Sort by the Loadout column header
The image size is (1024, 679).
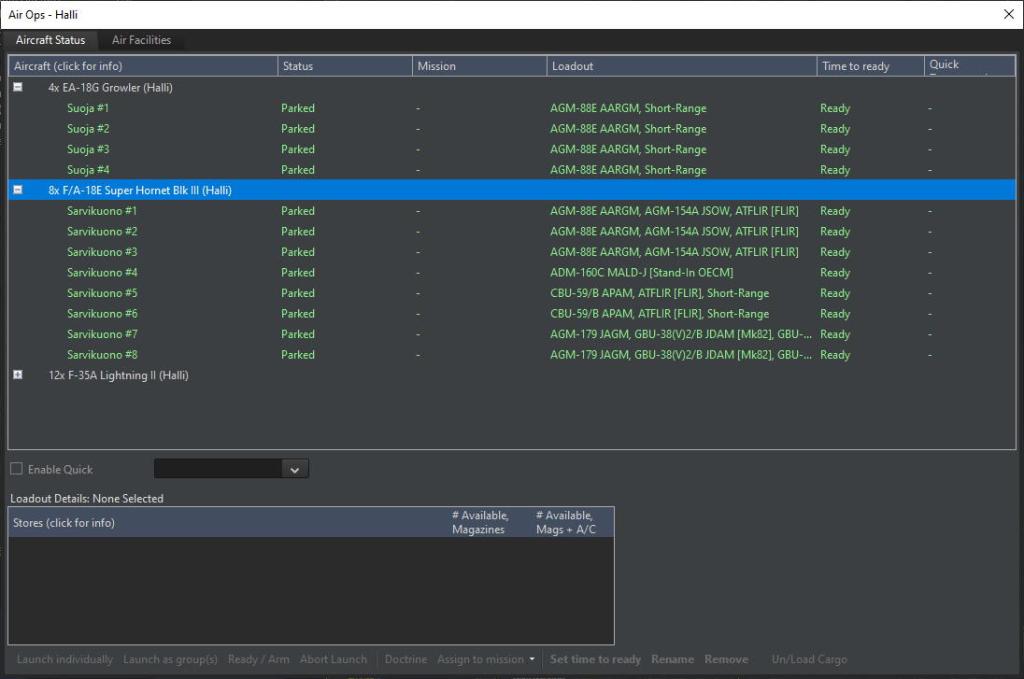point(680,66)
